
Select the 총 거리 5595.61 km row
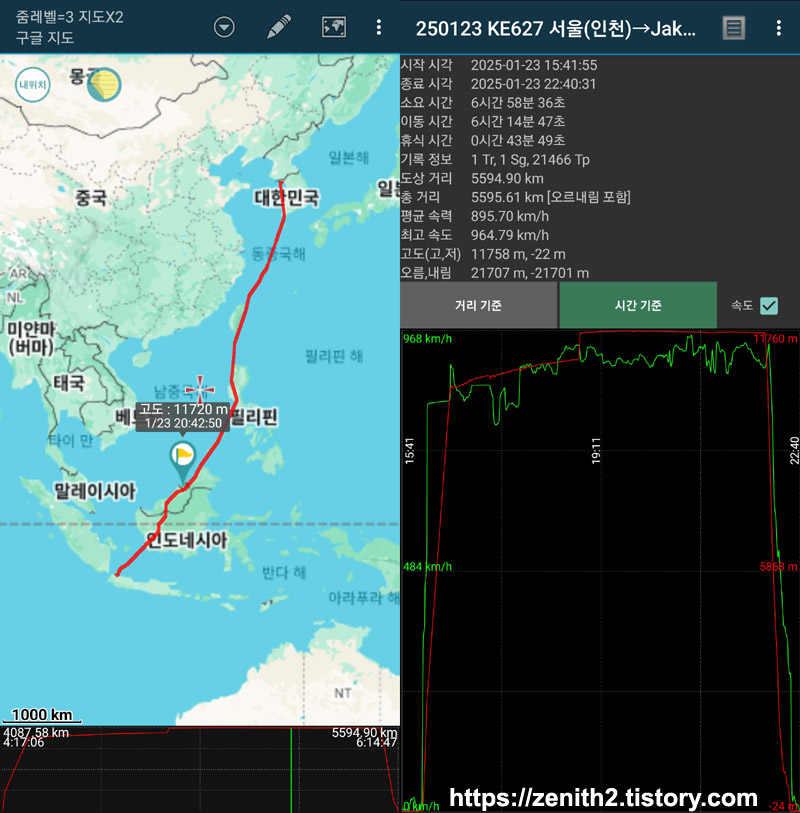[600, 198]
